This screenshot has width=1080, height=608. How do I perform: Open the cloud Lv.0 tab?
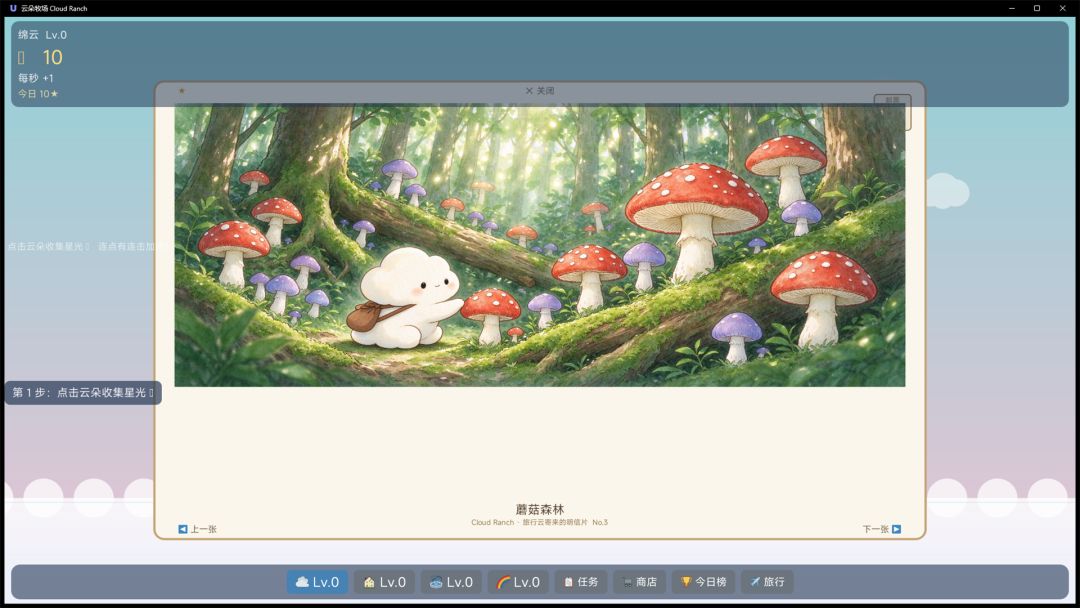click(x=317, y=582)
